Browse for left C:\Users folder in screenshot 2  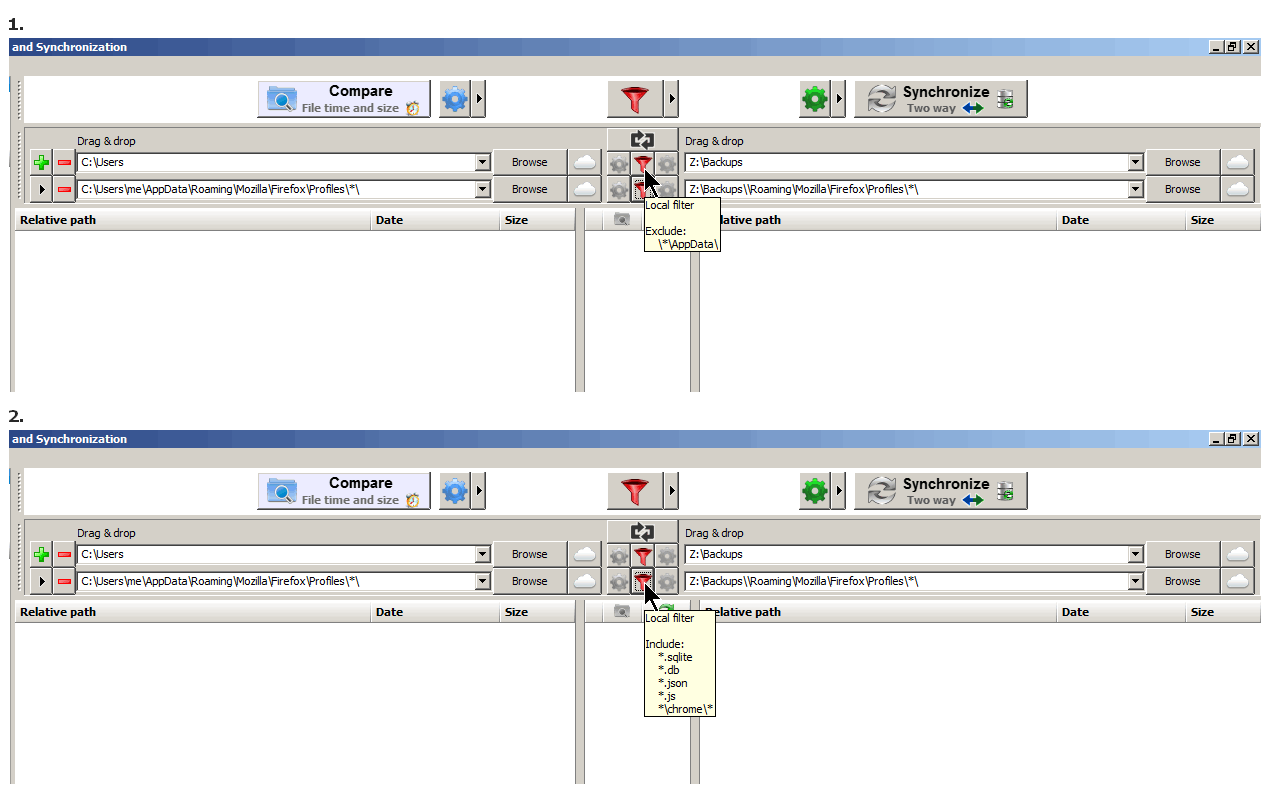pos(530,554)
